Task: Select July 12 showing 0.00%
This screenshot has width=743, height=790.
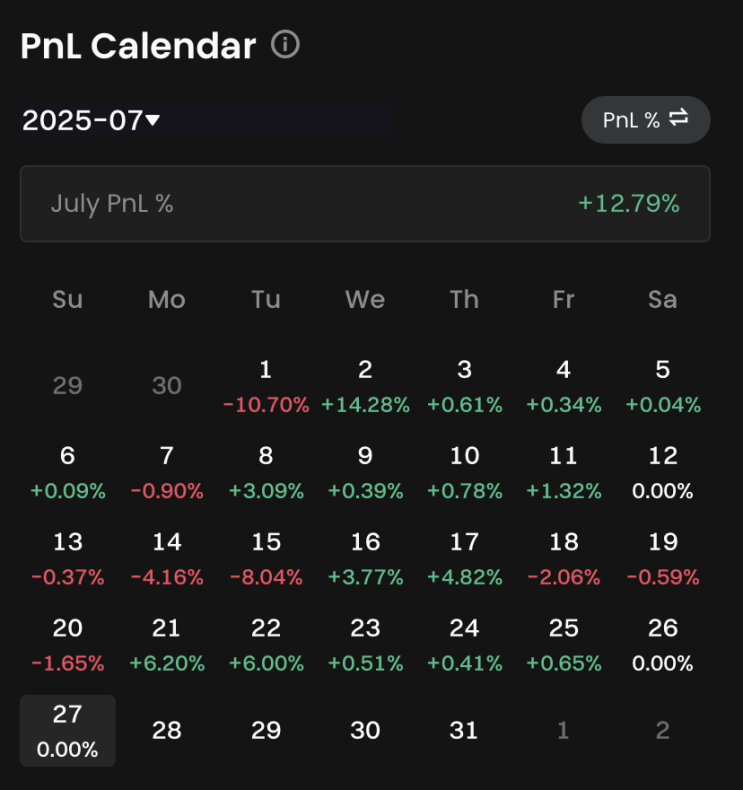Action: tap(662, 472)
